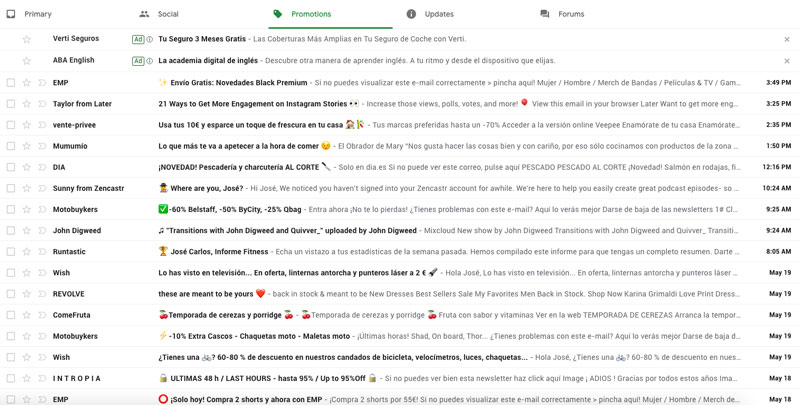The width and height of the screenshot is (800, 405).
Task: Click info icon beside Verti Seguros Ad badge
Action: pyautogui.click(x=150, y=40)
